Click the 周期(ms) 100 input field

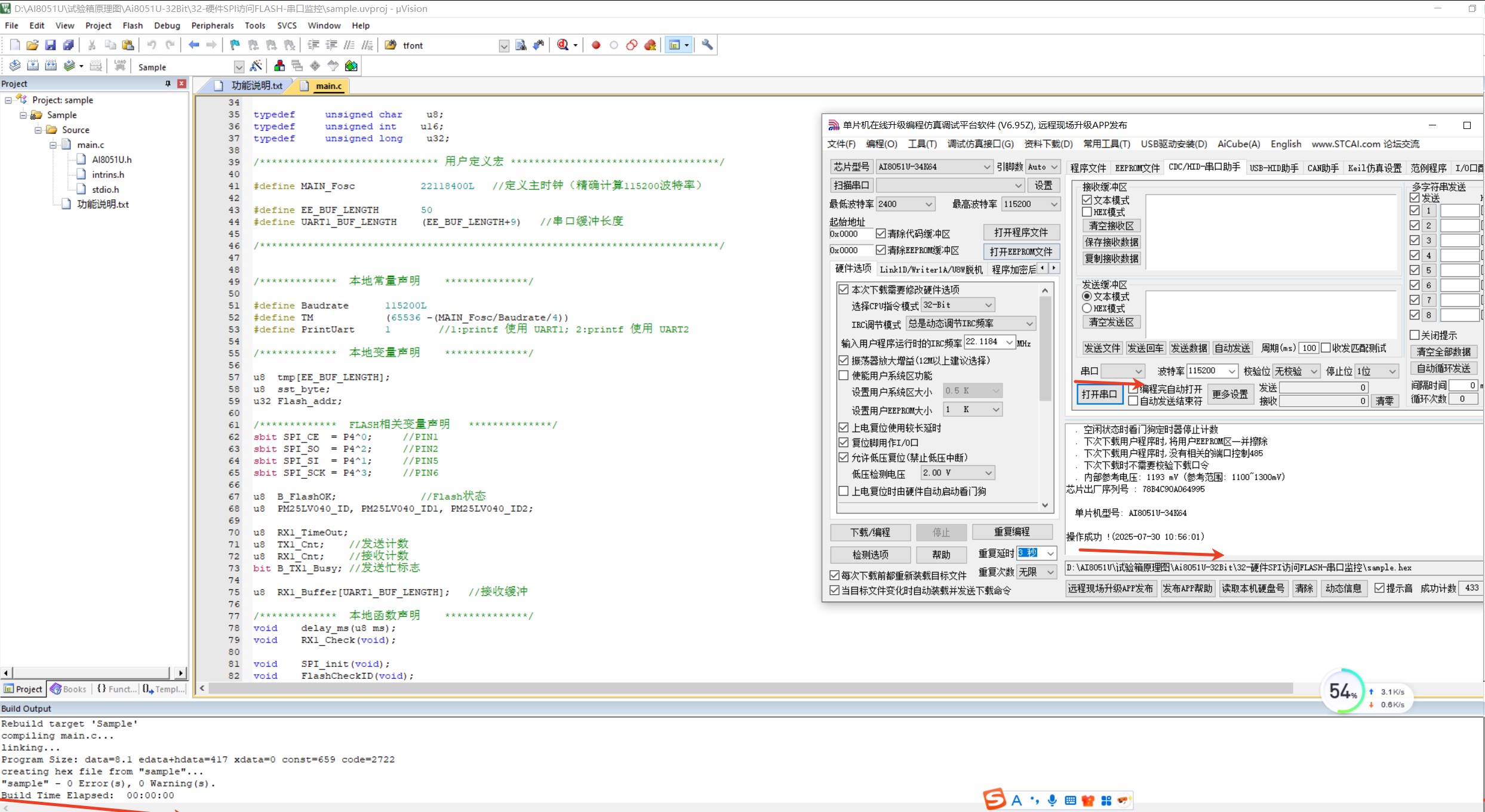pos(1308,348)
